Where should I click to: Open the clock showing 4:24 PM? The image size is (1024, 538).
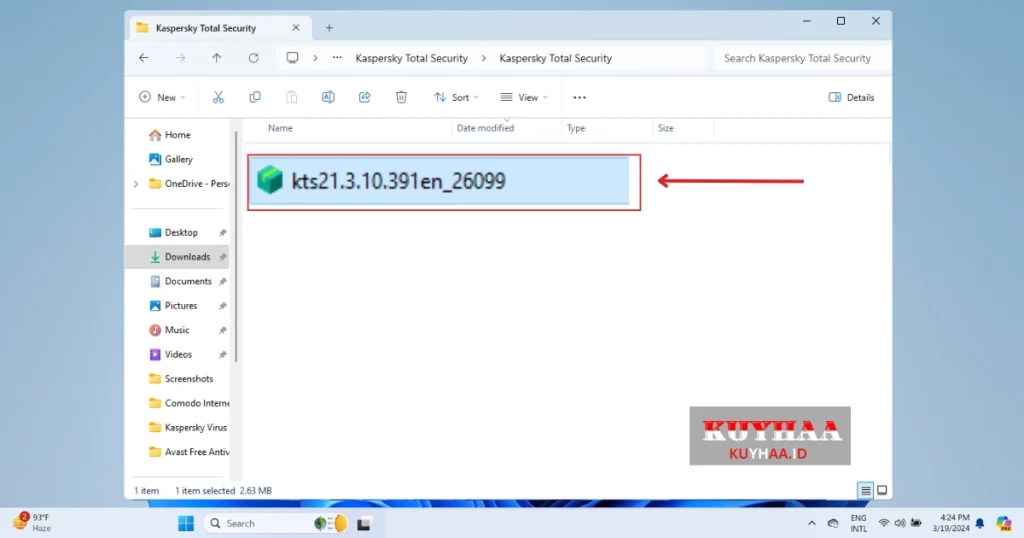coord(950,523)
